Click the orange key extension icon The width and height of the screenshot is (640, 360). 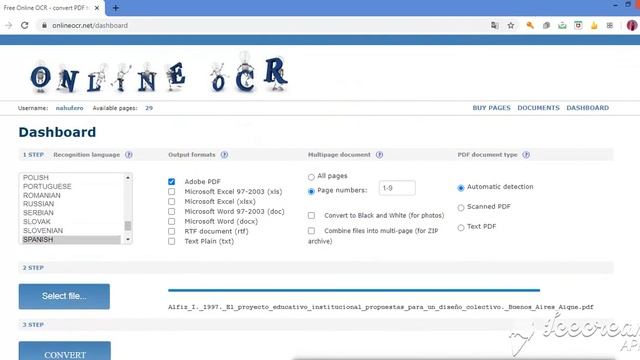530,25
